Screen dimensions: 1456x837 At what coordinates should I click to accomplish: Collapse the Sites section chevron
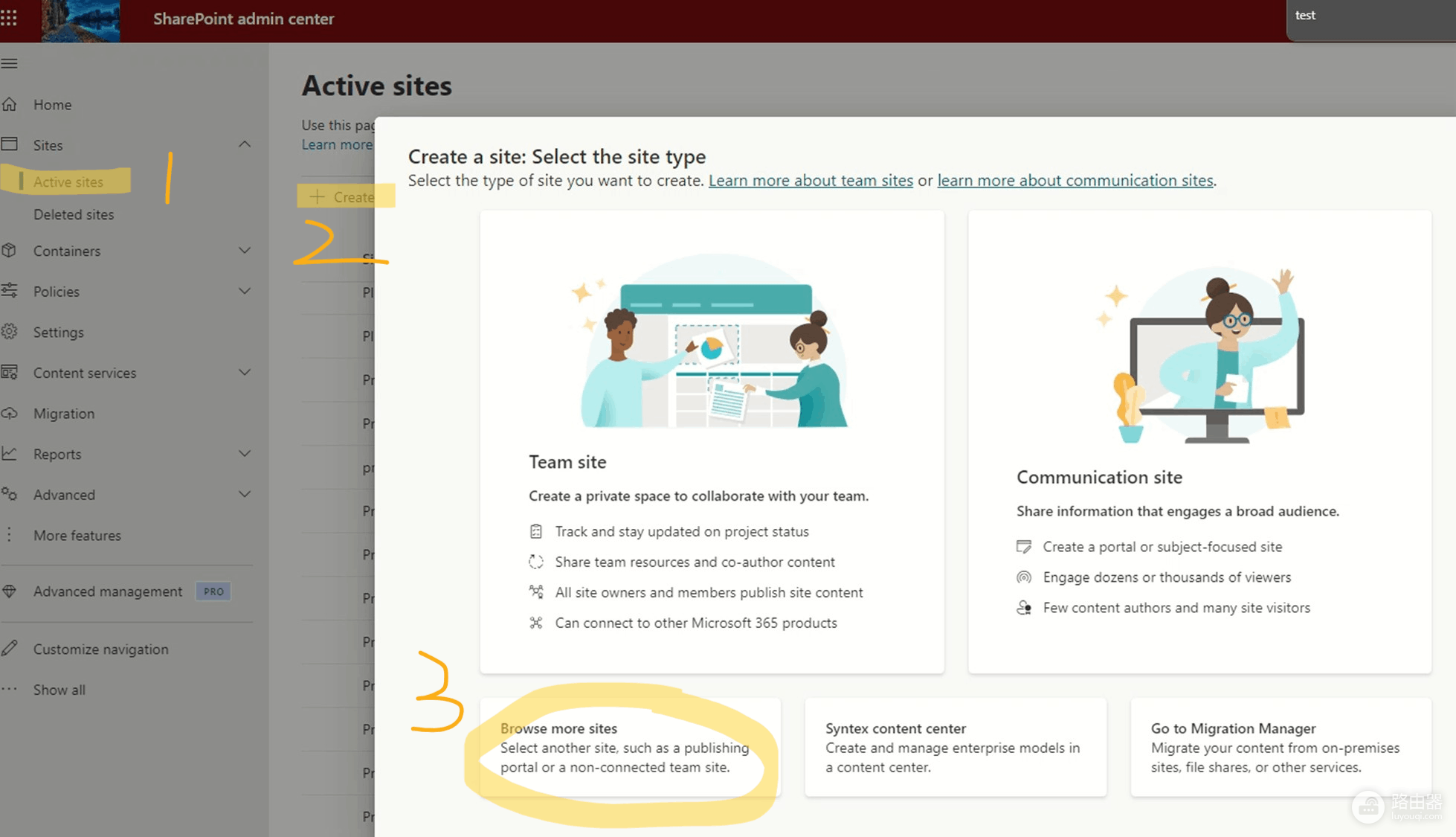245,144
